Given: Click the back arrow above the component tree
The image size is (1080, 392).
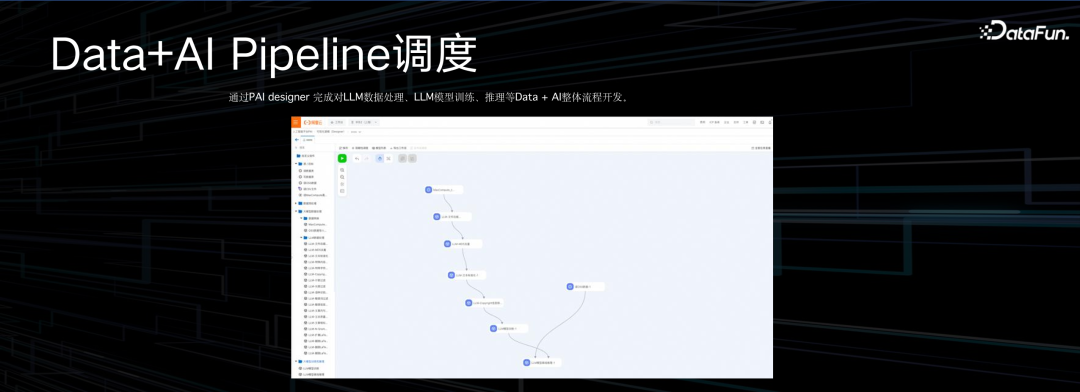Looking at the screenshot, I should click(x=297, y=140).
